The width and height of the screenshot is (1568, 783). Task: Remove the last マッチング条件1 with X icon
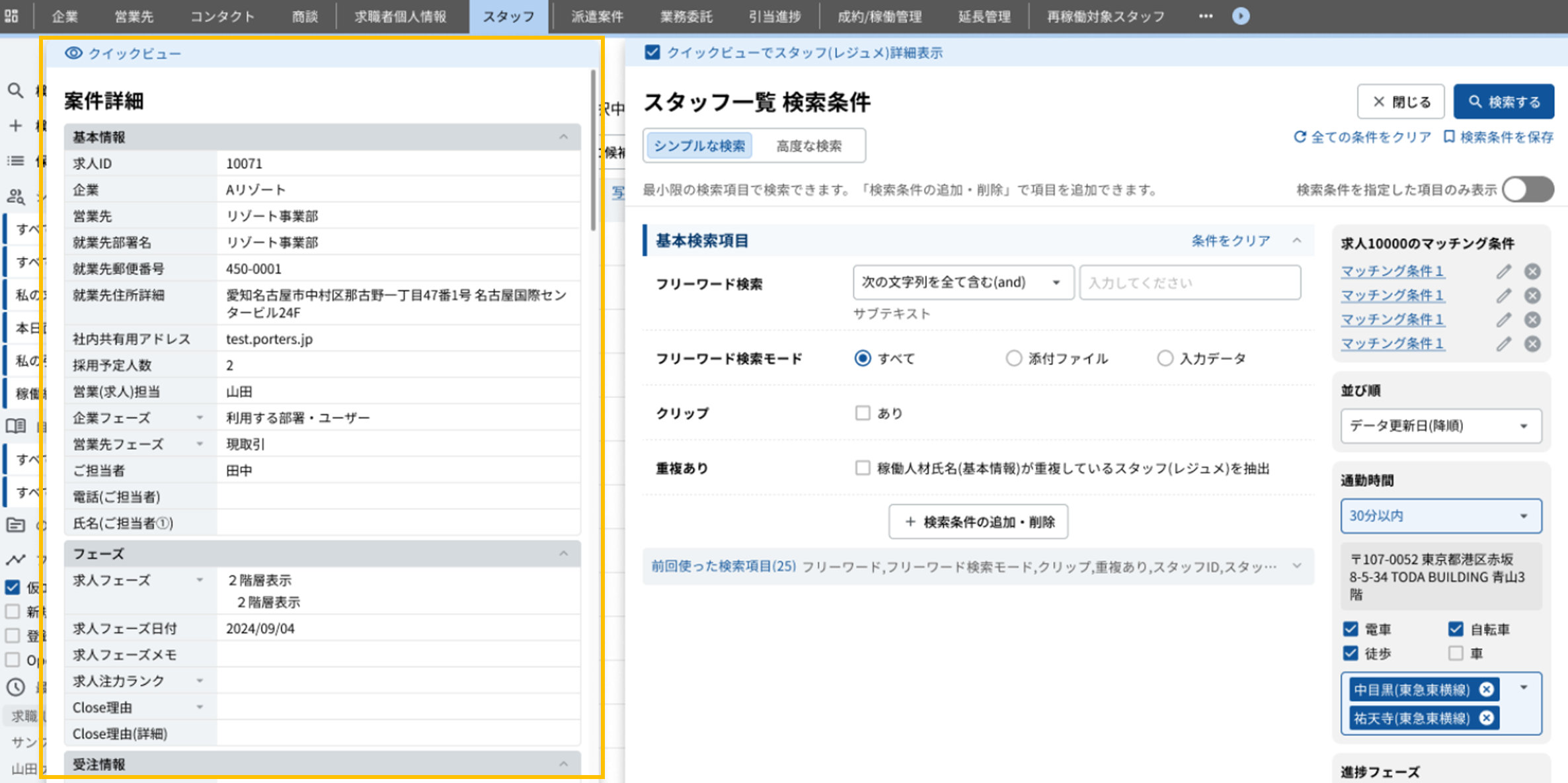pyautogui.click(x=1532, y=344)
